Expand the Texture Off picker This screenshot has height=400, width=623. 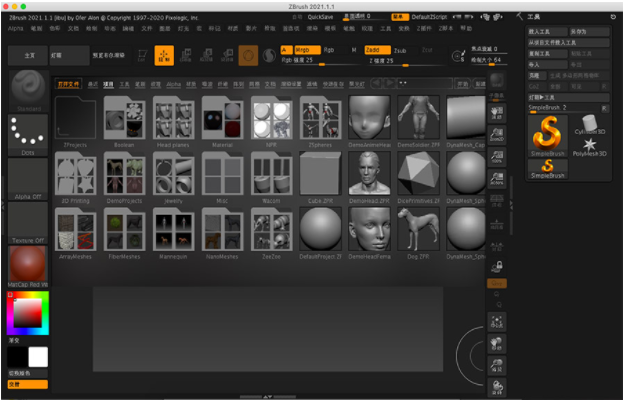click(x=27, y=222)
